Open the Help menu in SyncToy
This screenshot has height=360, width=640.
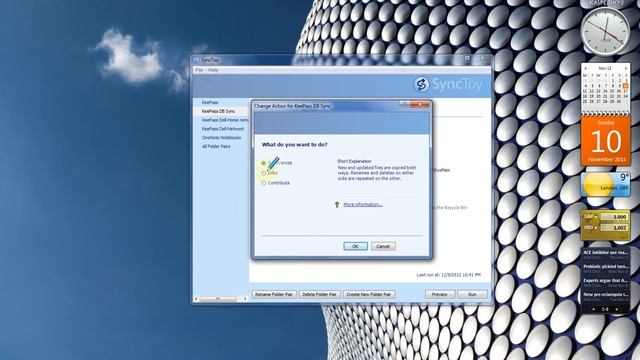[213, 70]
